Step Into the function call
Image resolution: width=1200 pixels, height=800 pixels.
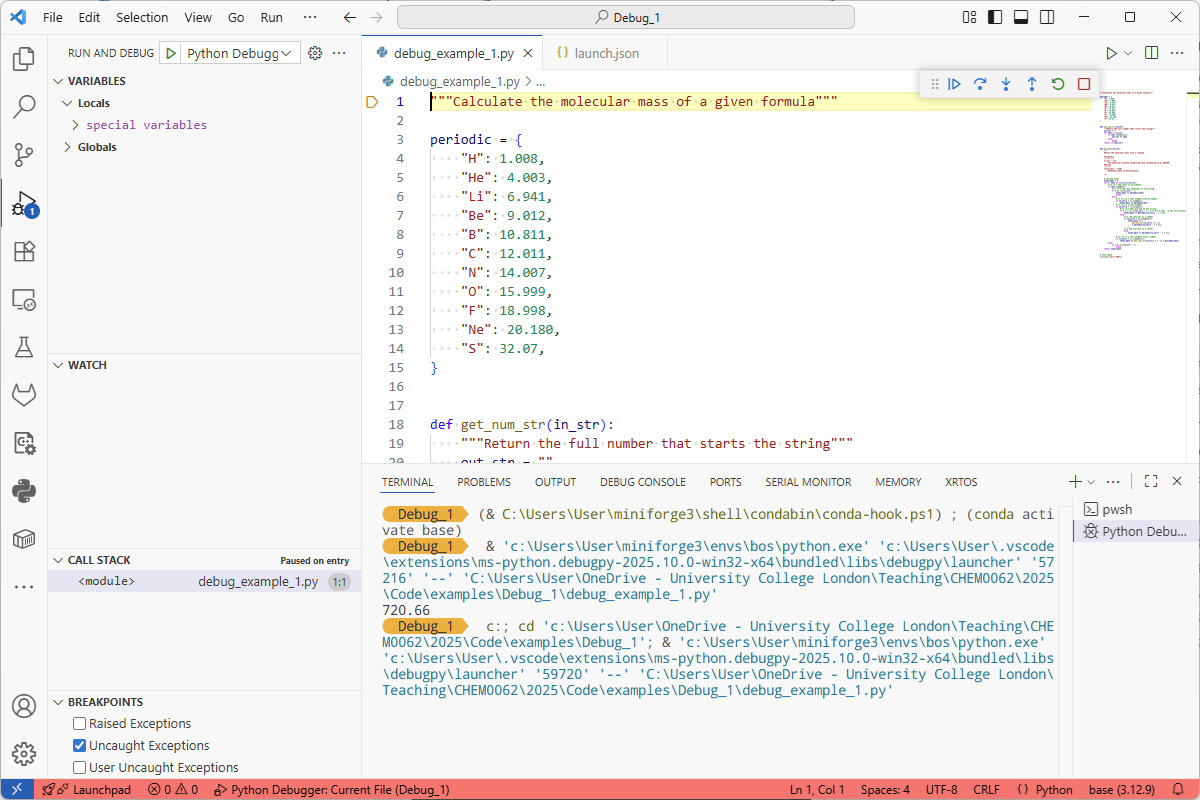1006,84
